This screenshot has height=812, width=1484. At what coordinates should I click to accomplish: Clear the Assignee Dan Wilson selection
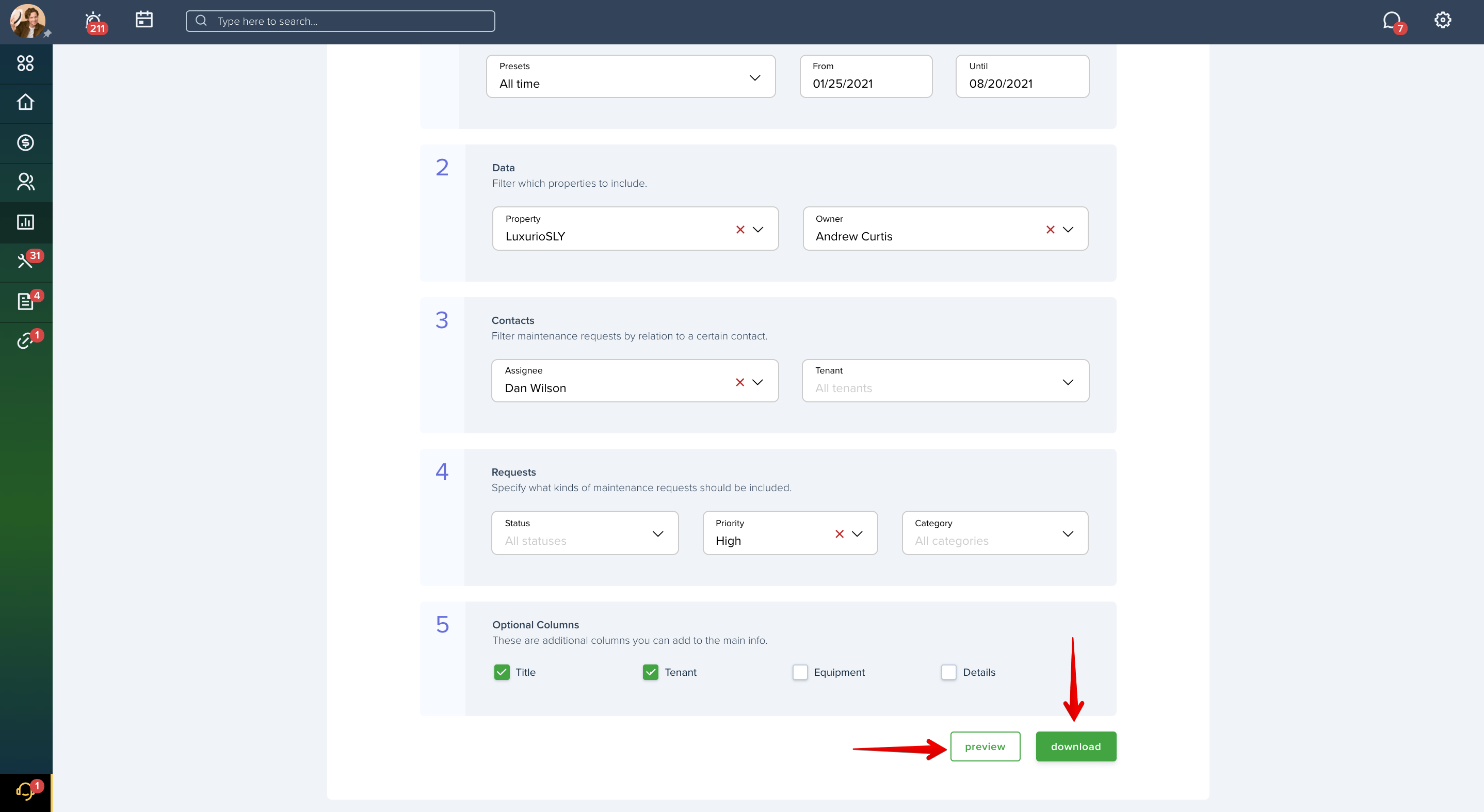pyautogui.click(x=740, y=382)
